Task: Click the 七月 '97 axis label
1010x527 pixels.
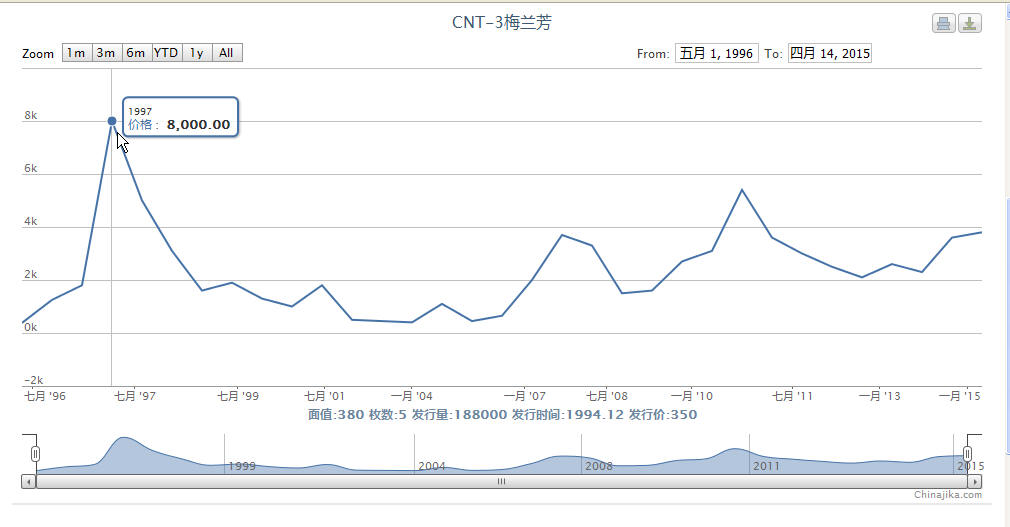Action: pos(135,396)
